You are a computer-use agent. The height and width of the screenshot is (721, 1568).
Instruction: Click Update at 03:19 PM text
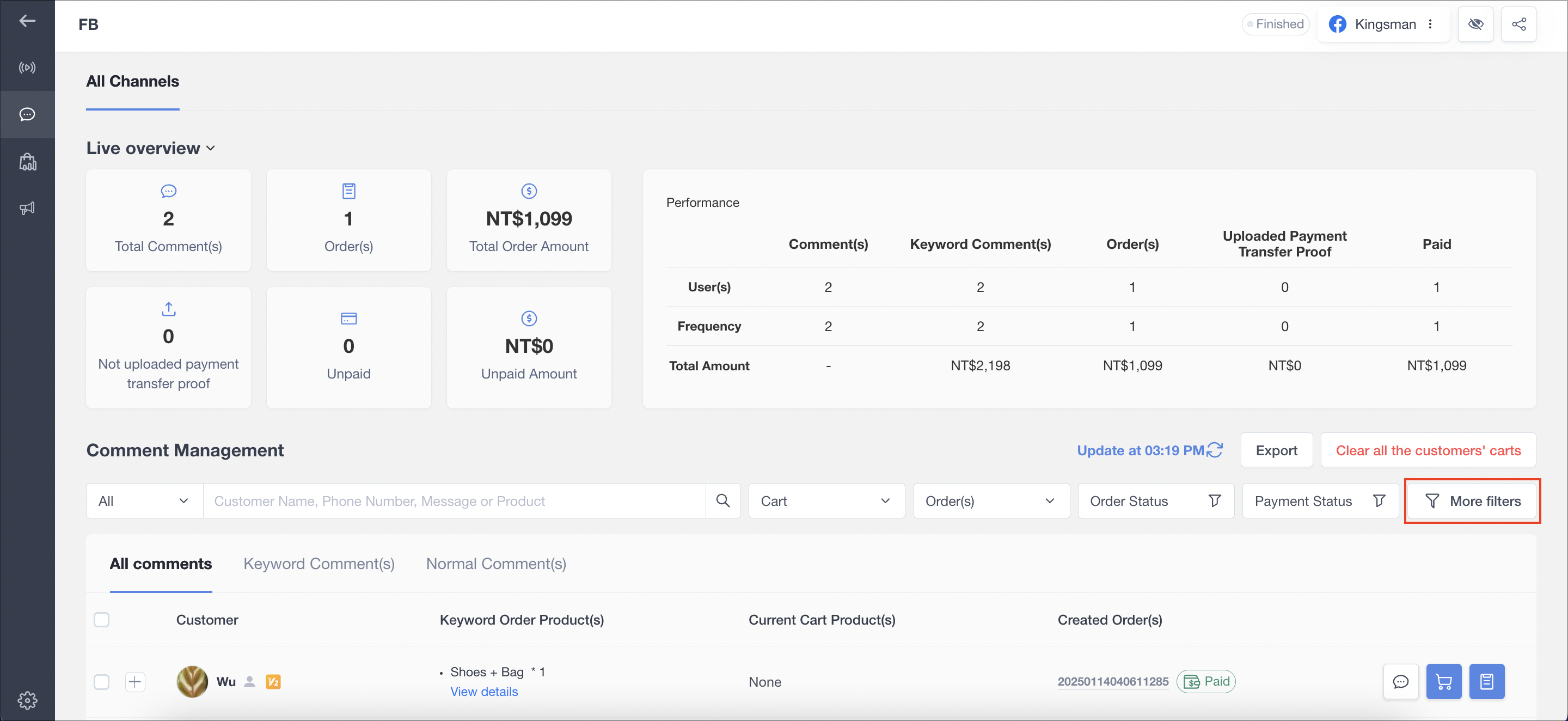(x=1140, y=450)
